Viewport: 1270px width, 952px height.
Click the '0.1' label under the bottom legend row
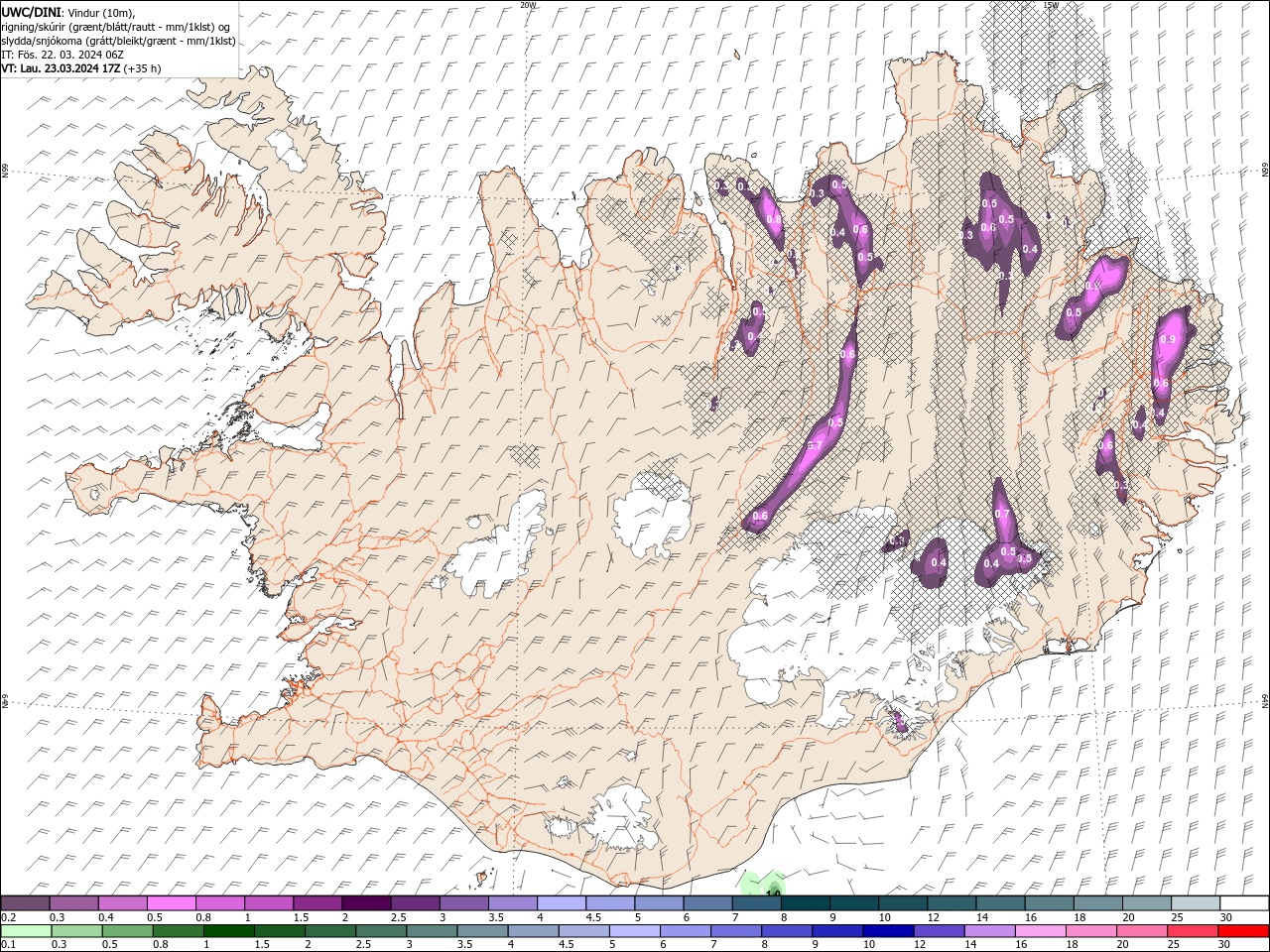(x=8, y=945)
